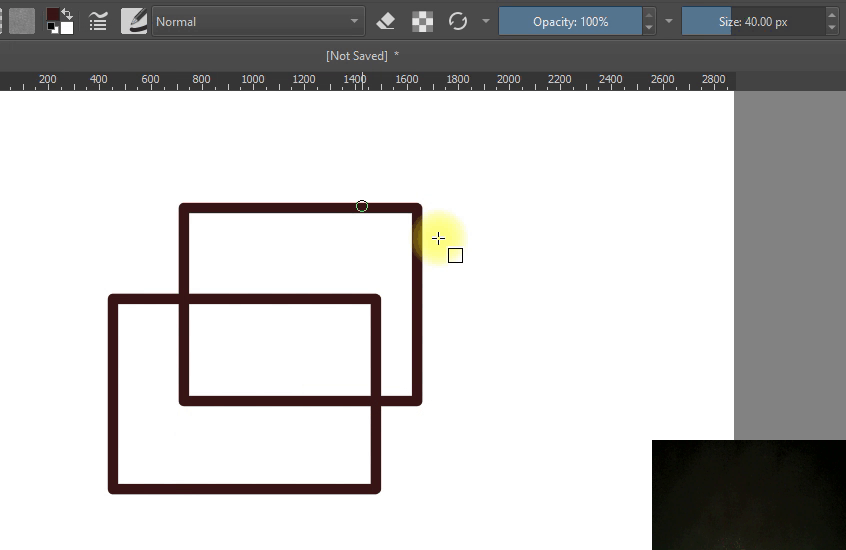The width and height of the screenshot is (846, 550).
Task: Open the fill pattern chooser swatch
Action: point(22,22)
